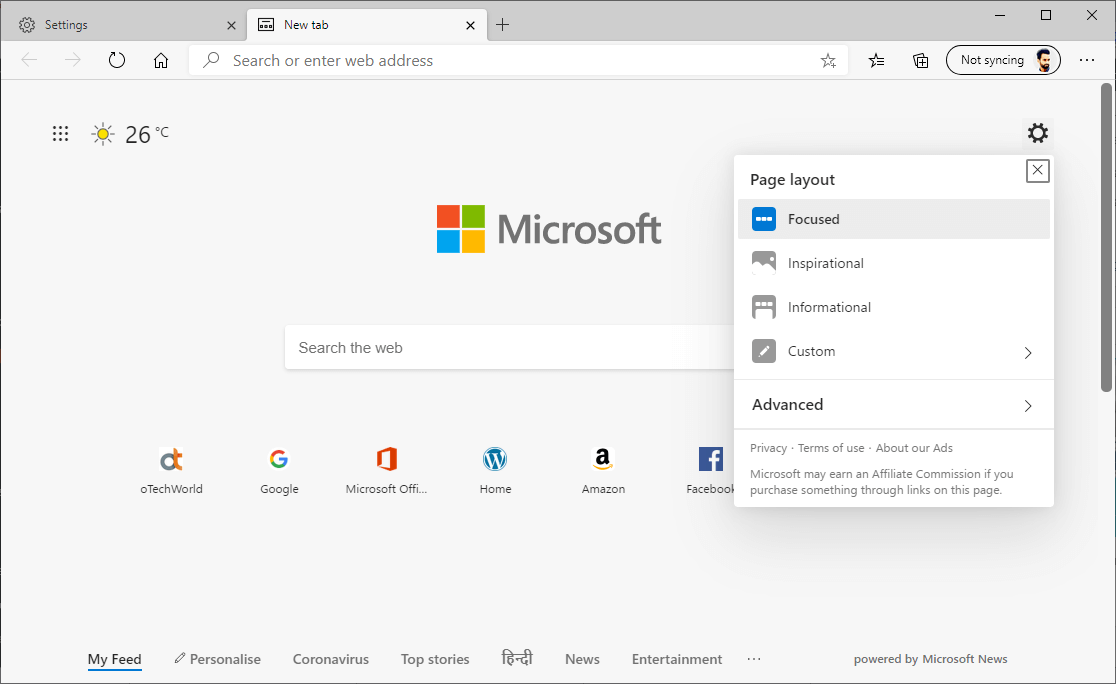Add this page to favorites star
1116x684 pixels.
pos(828,60)
